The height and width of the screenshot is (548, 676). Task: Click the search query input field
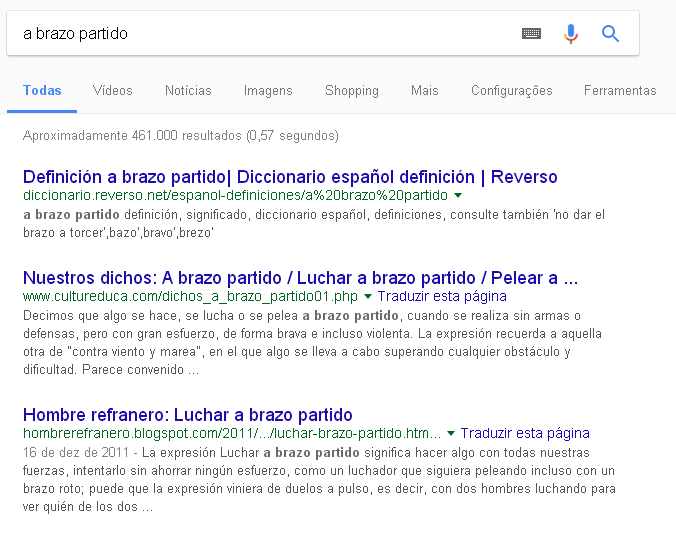pos(260,34)
